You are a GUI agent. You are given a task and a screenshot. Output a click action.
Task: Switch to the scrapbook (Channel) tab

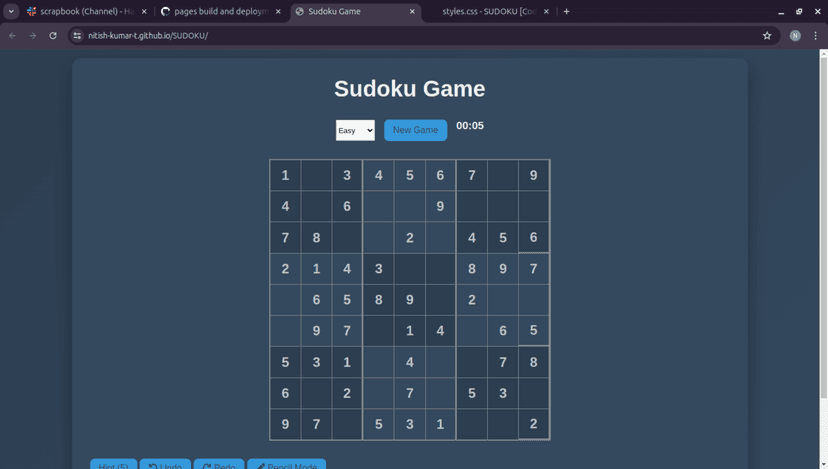click(80, 11)
